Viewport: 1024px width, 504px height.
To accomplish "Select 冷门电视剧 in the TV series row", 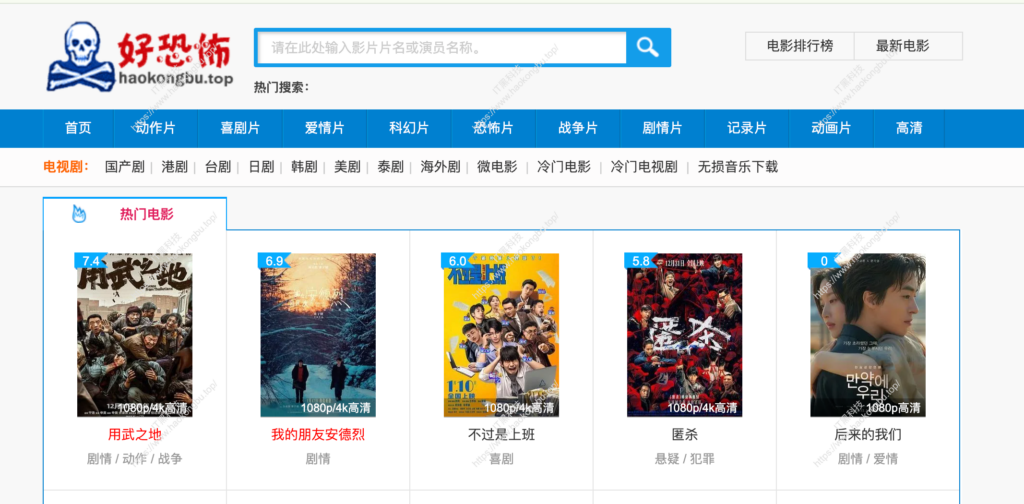I will coord(644,167).
